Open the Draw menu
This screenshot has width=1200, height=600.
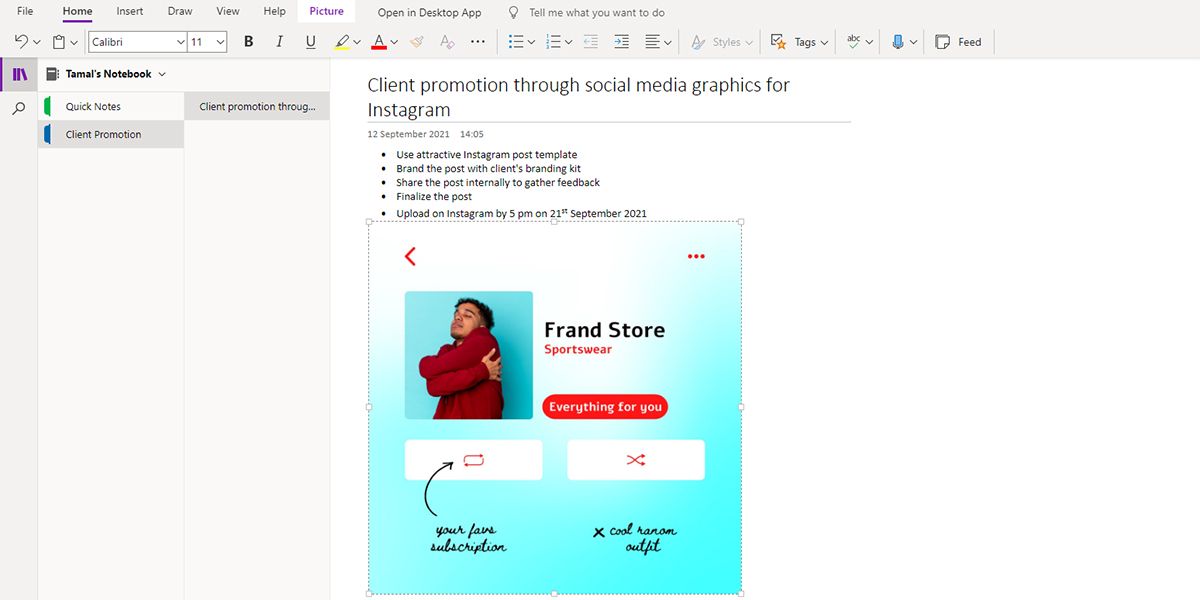(x=179, y=11)
